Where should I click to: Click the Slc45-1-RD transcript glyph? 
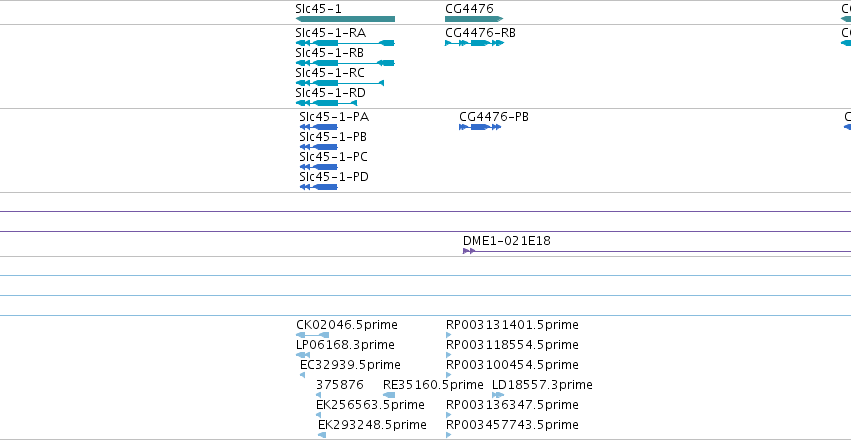tap(326, 103)
